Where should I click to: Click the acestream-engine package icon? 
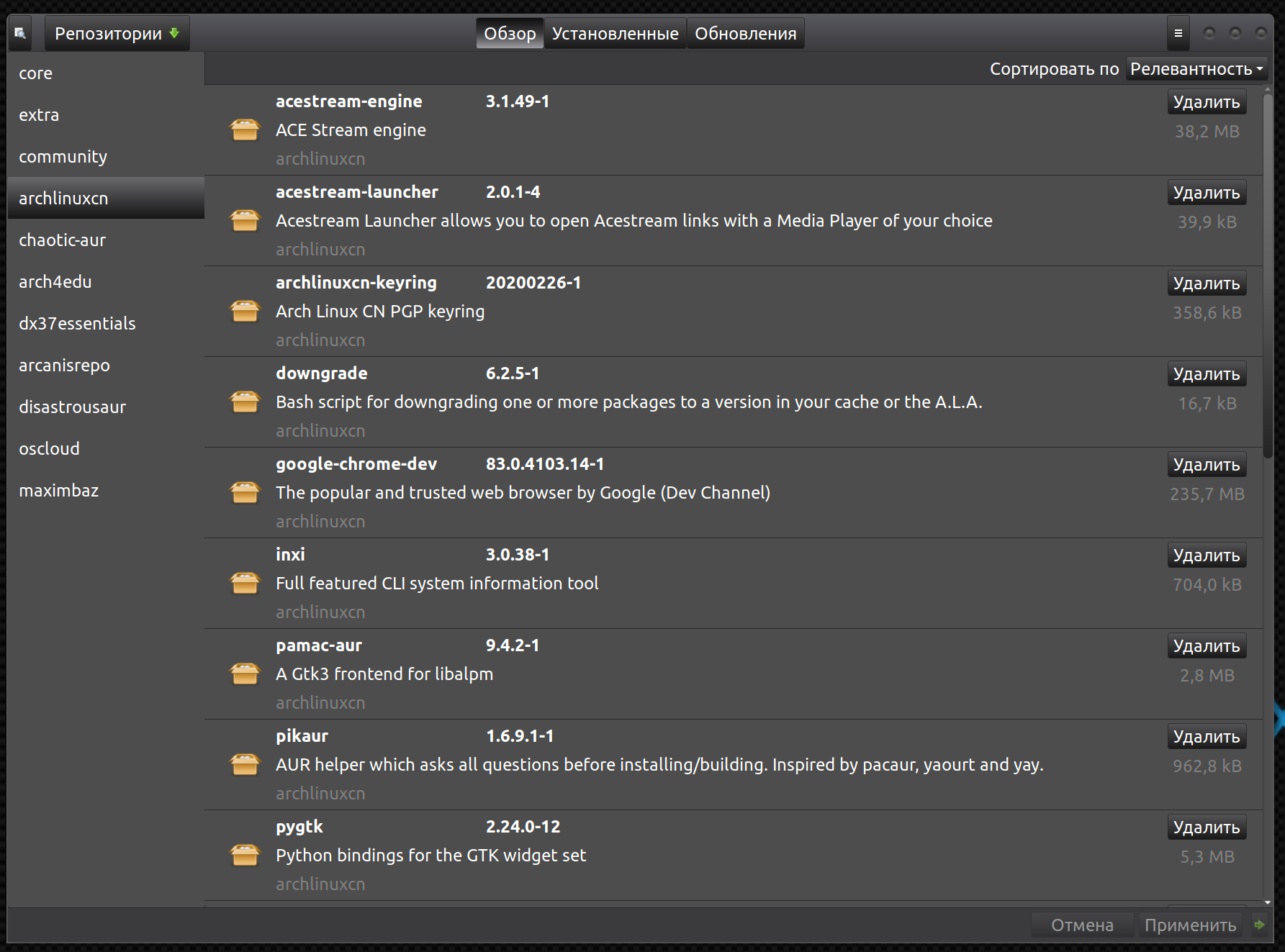coord(245,130)
